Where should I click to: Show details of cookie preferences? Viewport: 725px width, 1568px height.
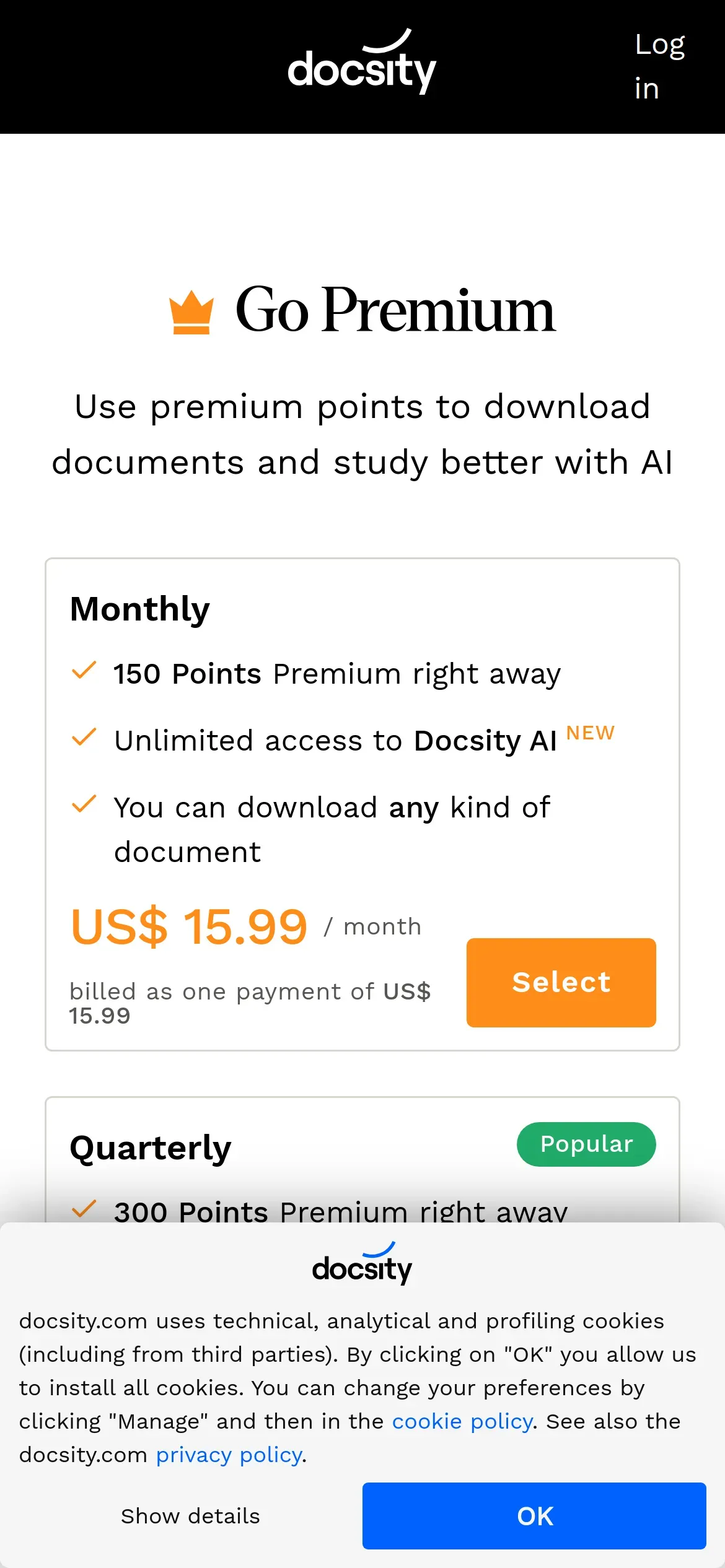pos(190,1516)
